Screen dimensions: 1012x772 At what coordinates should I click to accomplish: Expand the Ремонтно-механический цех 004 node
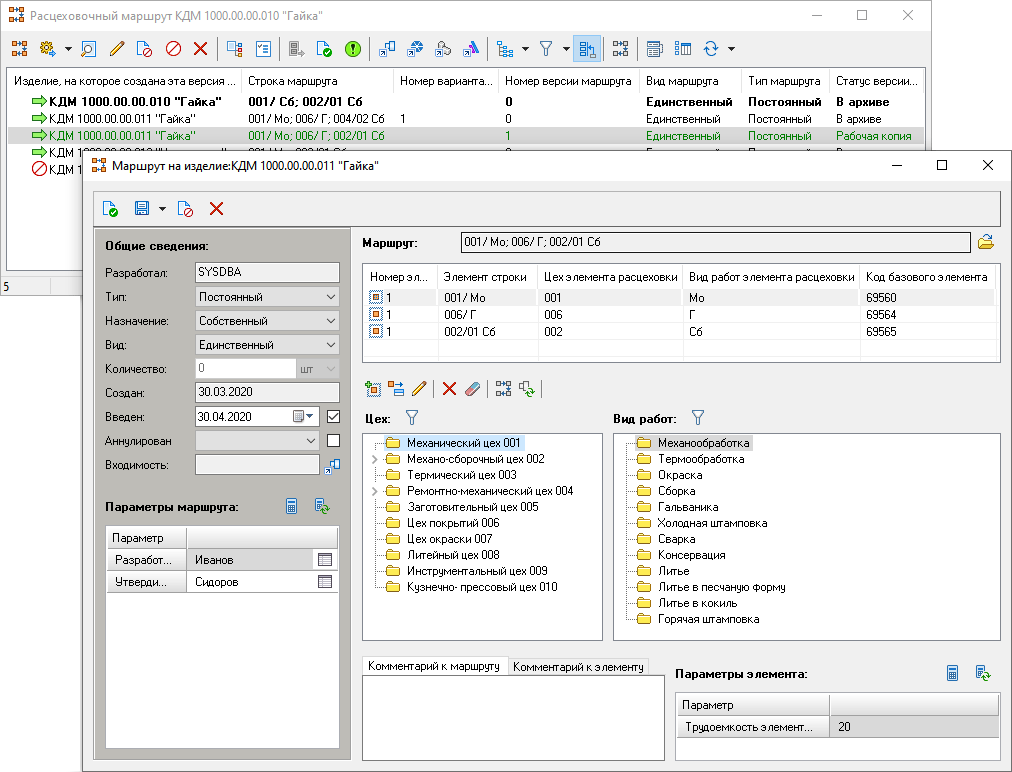(375, 491)
